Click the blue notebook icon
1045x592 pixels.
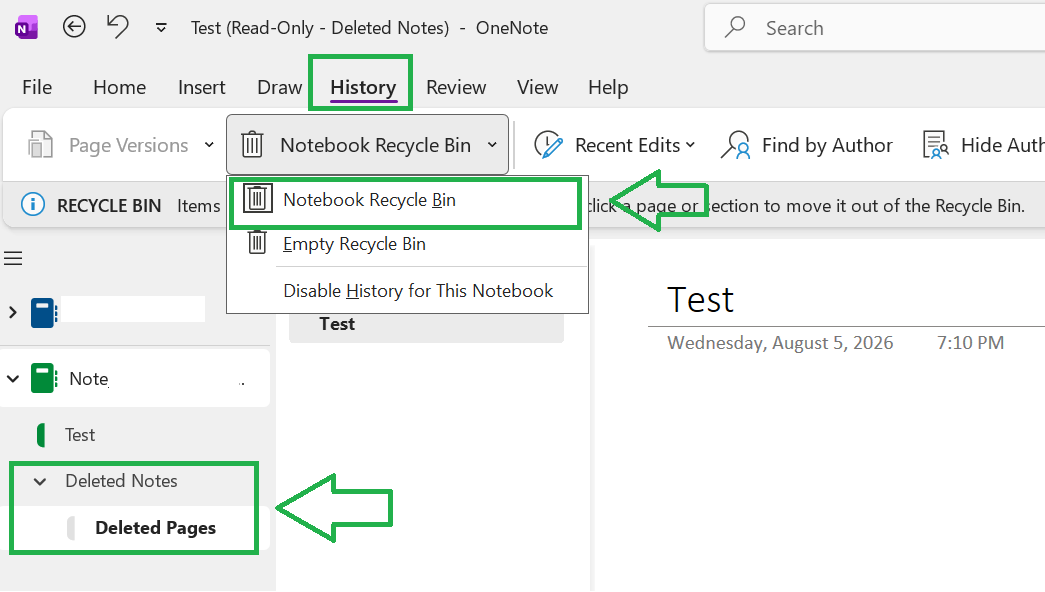[44, 313]
